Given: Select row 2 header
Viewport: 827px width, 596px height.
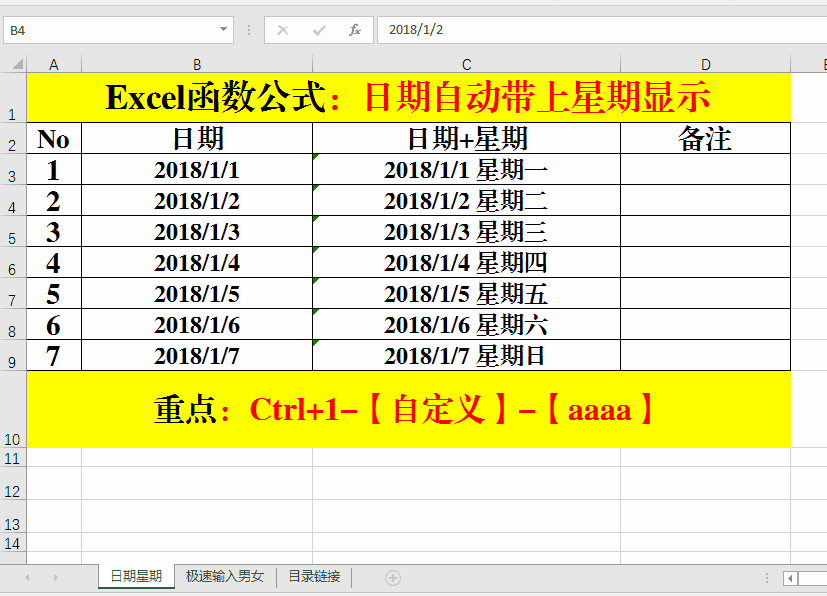Looking at the screenshot, I should click(x=13, y=138).
